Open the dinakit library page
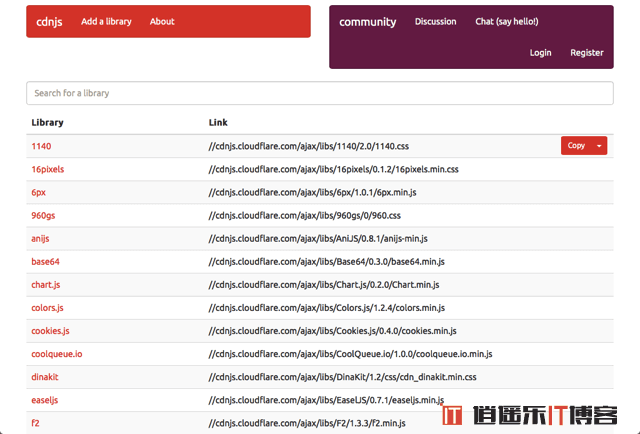 click(x=45, y=377)
